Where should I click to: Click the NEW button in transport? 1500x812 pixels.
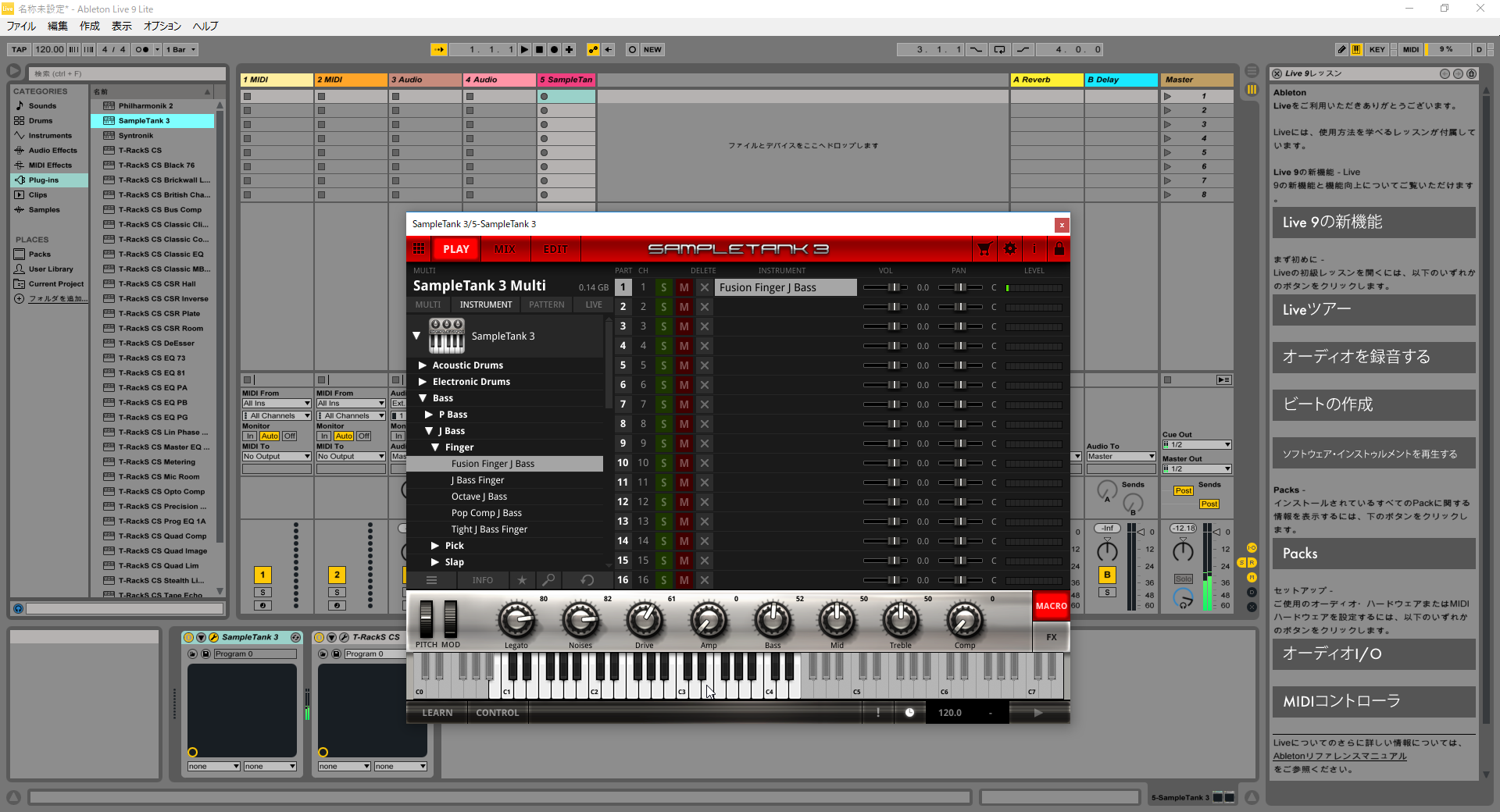tap(652, 49)
